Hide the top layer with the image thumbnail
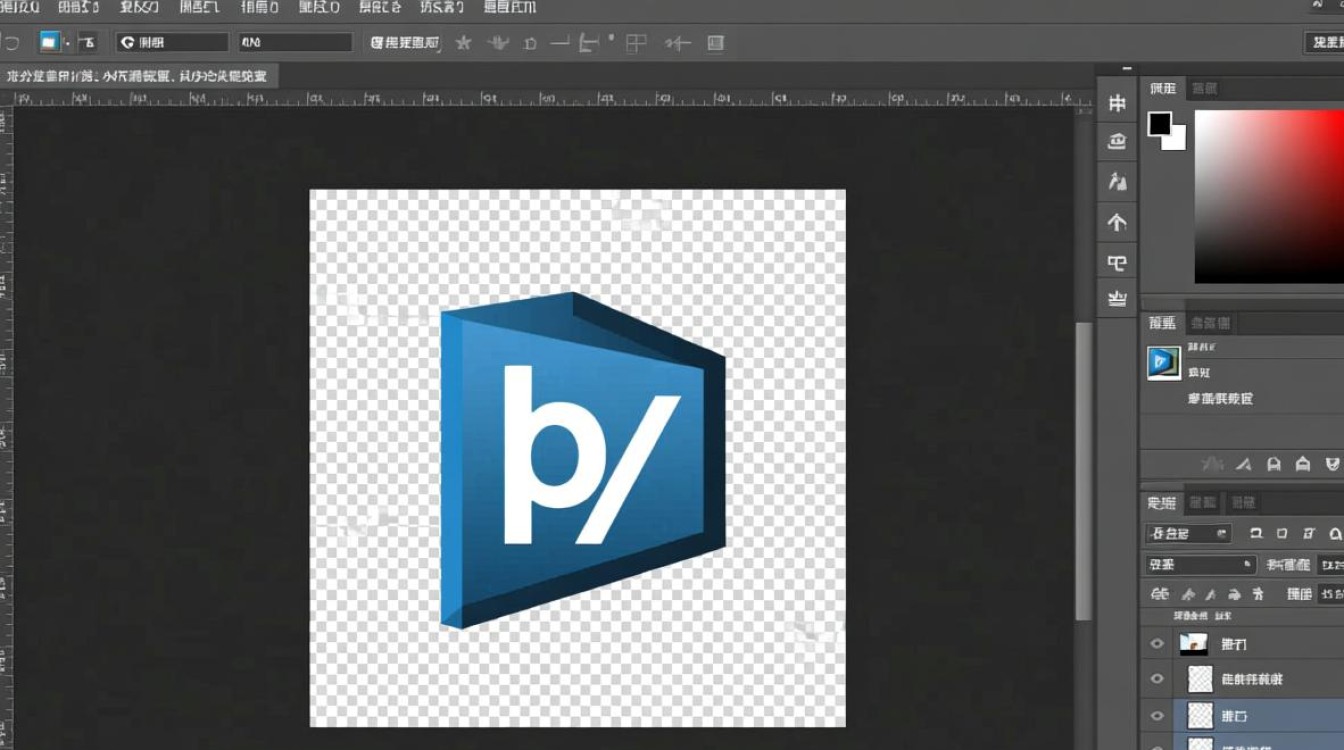The height and width of the screenshot is (750, 1344). point(1157,644)
